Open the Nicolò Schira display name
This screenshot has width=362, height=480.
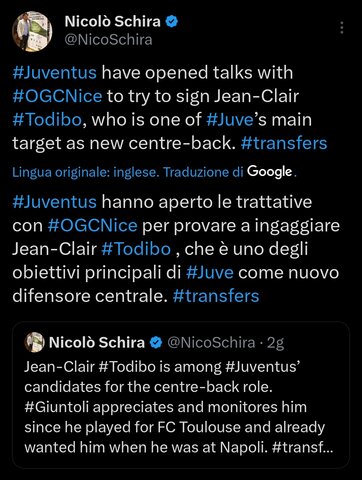tap(112, 22)
